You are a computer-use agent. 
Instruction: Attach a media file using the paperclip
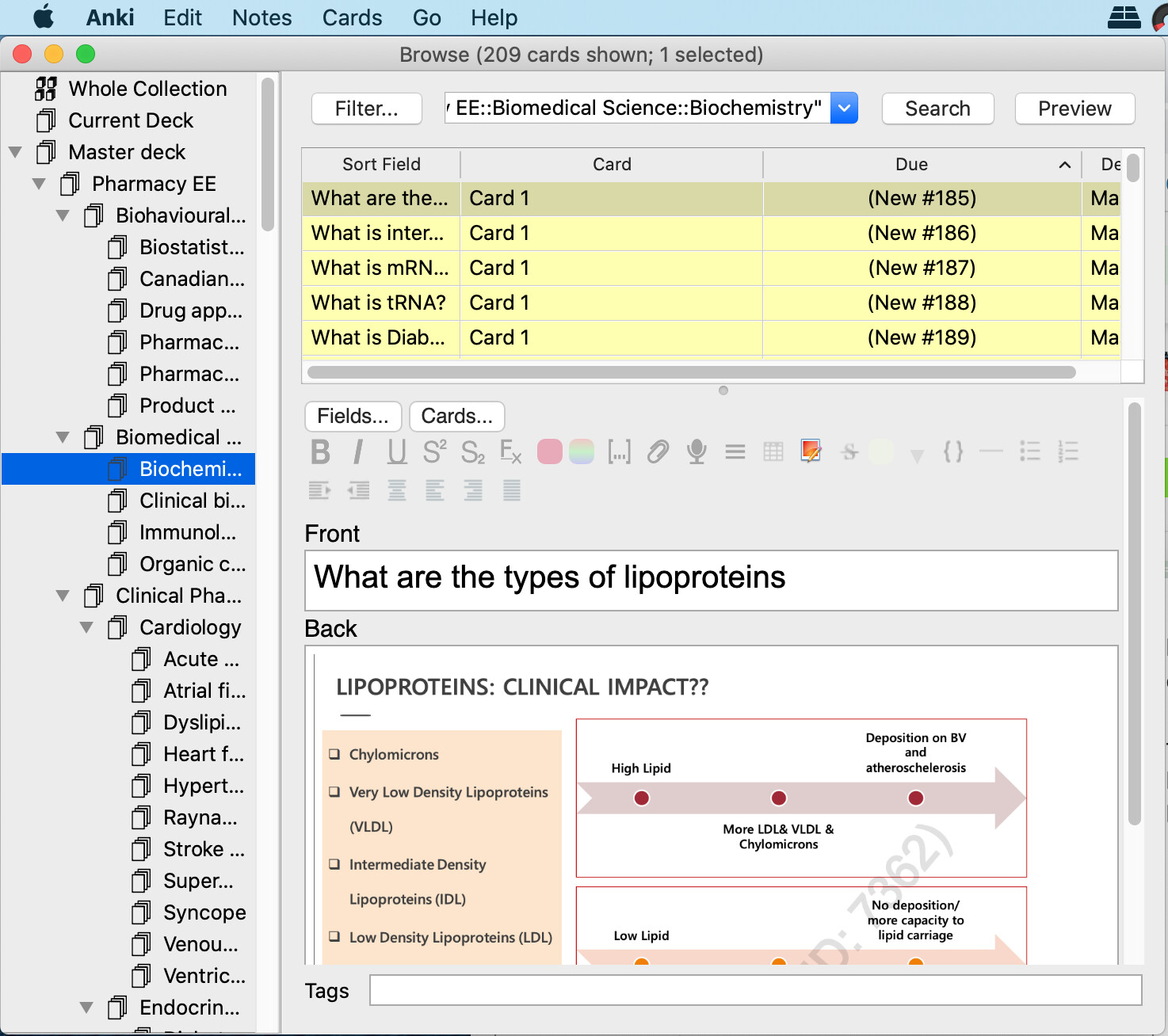click(x=658, y=452)
